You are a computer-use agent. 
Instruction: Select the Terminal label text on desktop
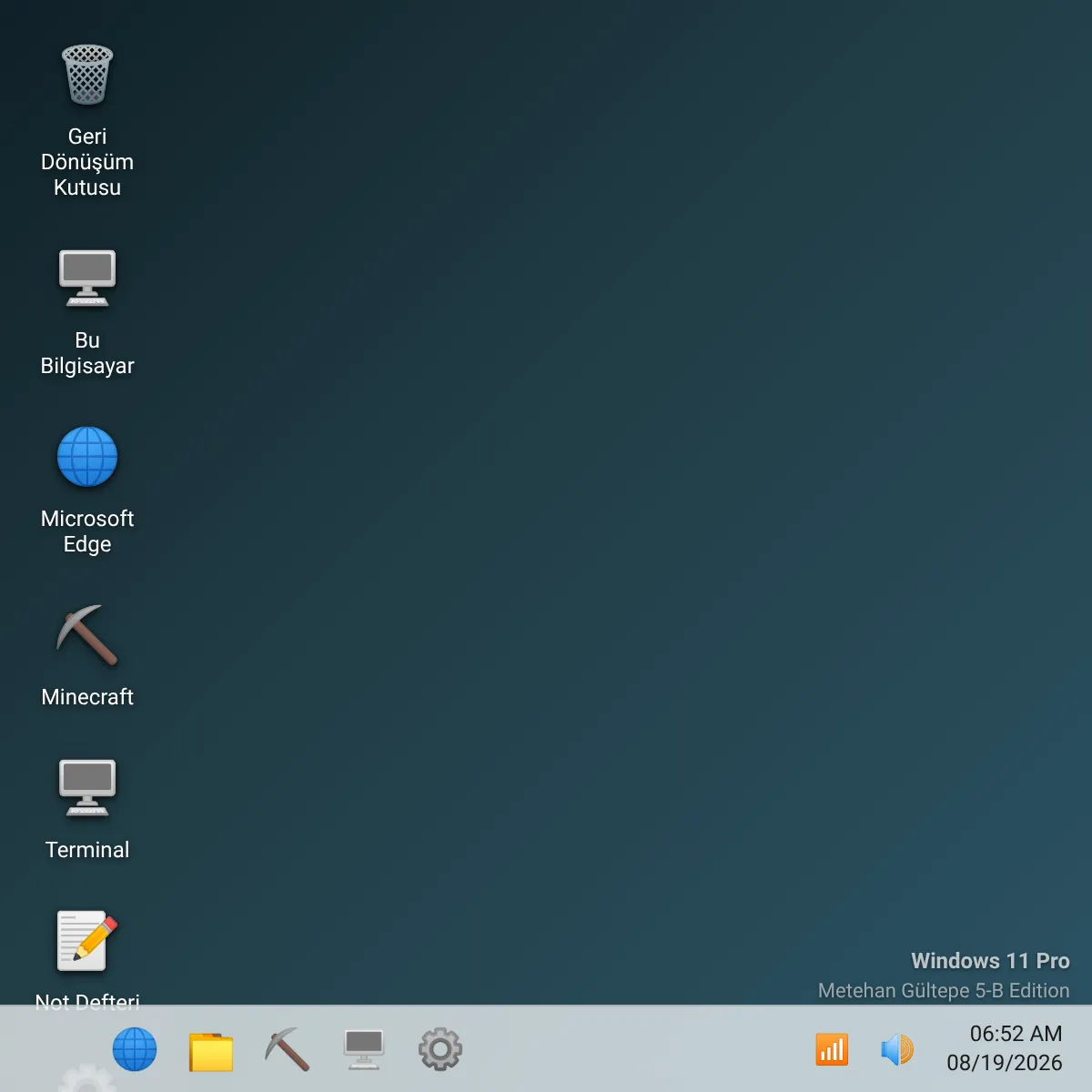click(x=87, y=850)
